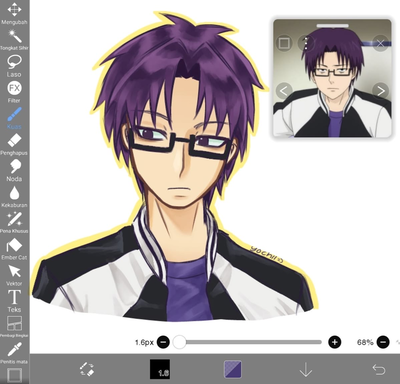Tap the back return arrow in bottom bar
This screenshot has width=400, height=384.
(x=379, y=369)
